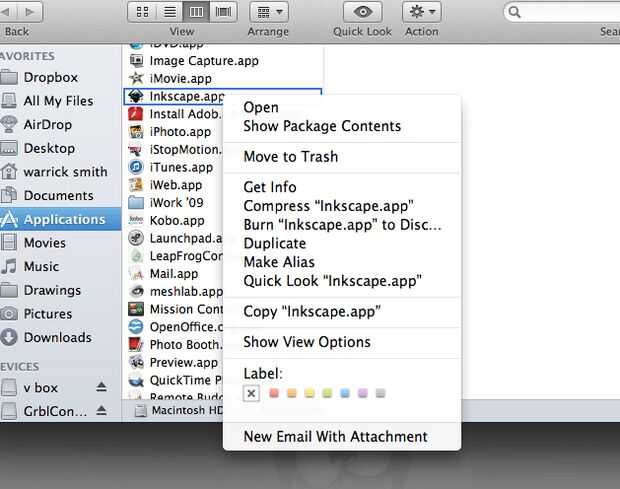Image resolution: width=620 pixels, height=489 pixels.
Task: Select Photo Booth in the list
Action: (x=175, y=345)
